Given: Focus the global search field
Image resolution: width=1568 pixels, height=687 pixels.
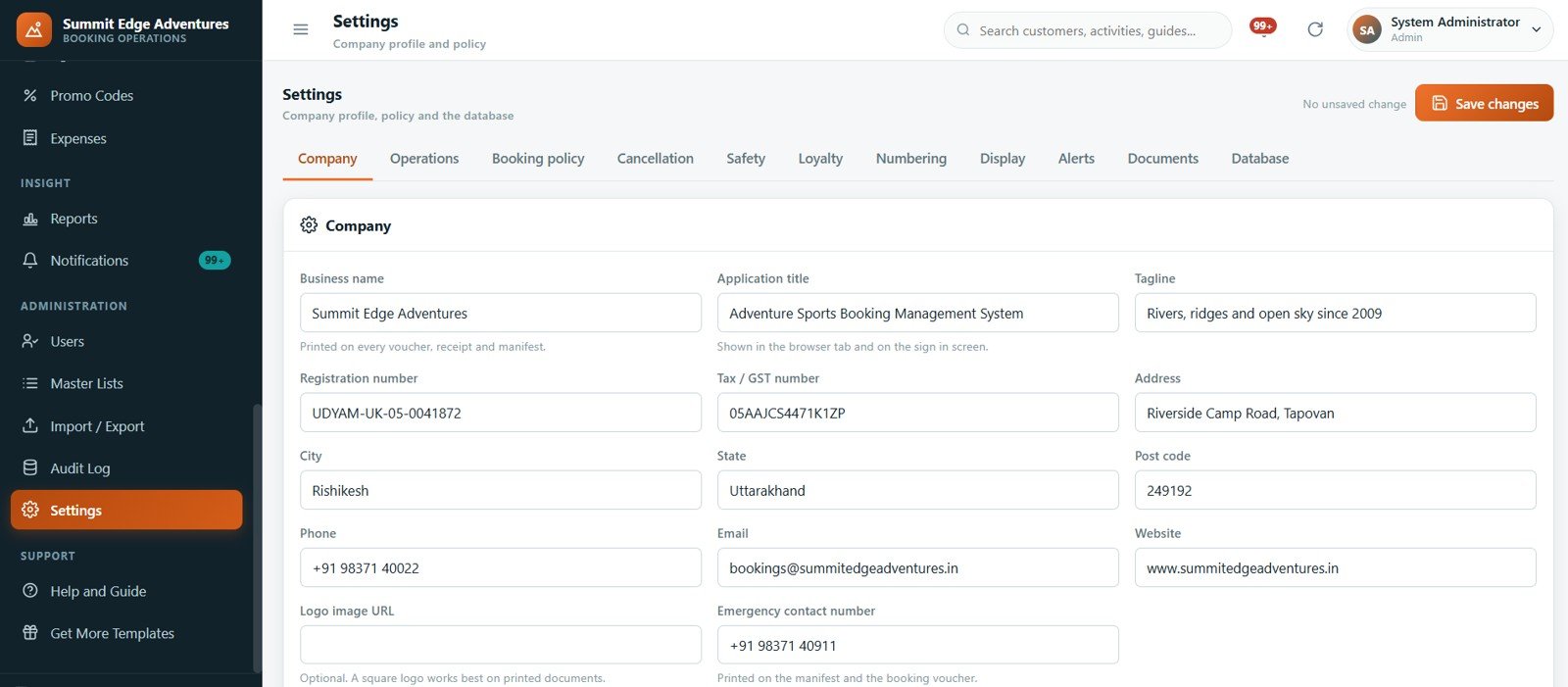Looking at the screenshot, I should pos(1088,30).
